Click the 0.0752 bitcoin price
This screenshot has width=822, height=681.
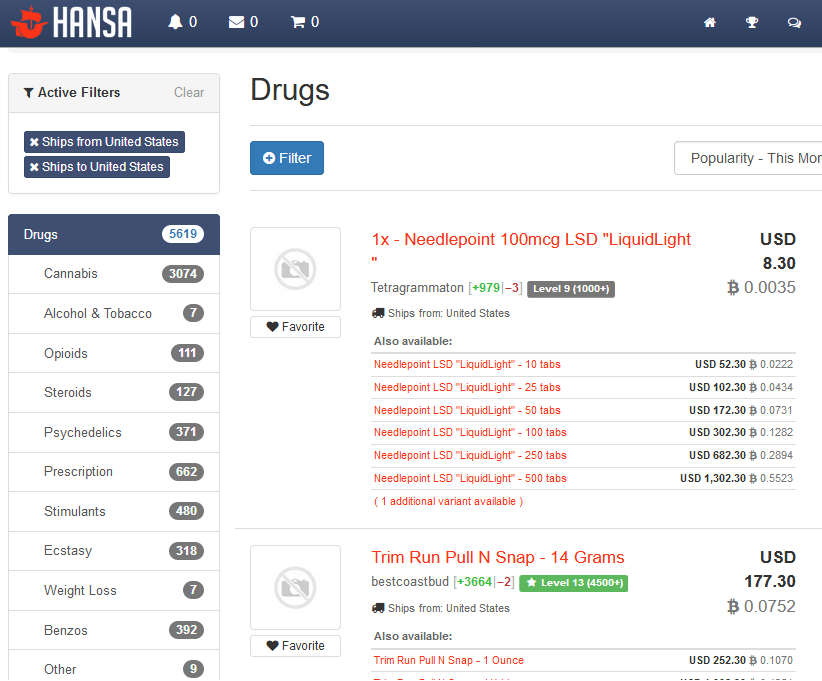click(x=761, y=607)
